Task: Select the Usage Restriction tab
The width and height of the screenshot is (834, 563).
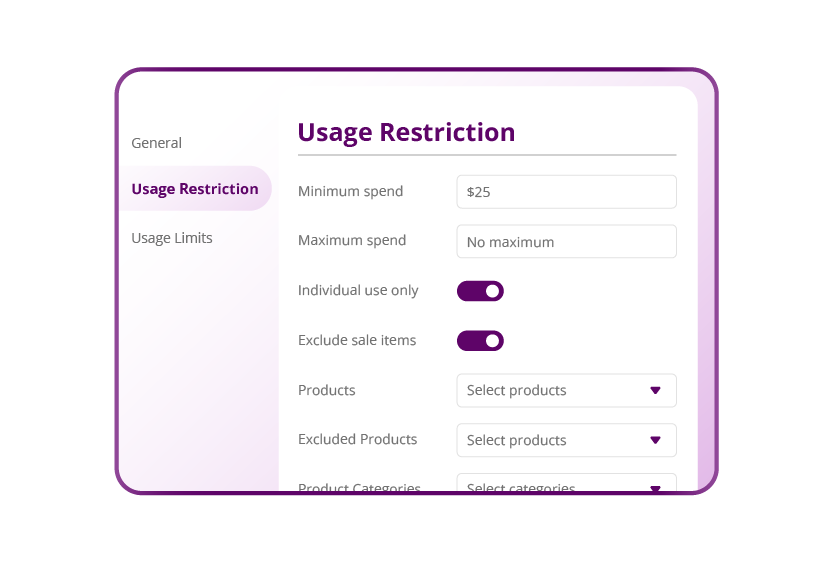Action: pyautogui.click(x=195, y=189)
